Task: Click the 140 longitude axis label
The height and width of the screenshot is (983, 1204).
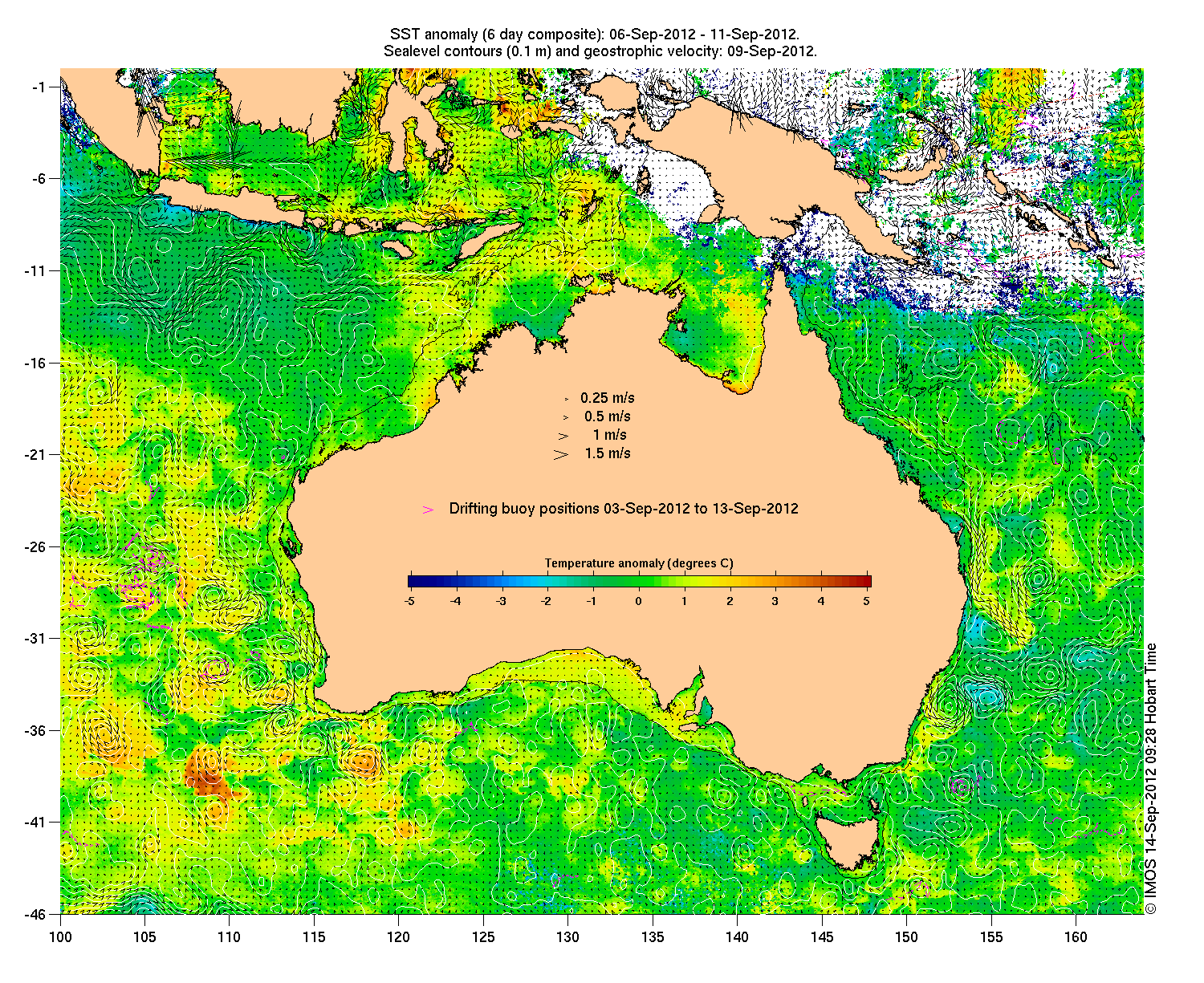Action: click(737, 937)
